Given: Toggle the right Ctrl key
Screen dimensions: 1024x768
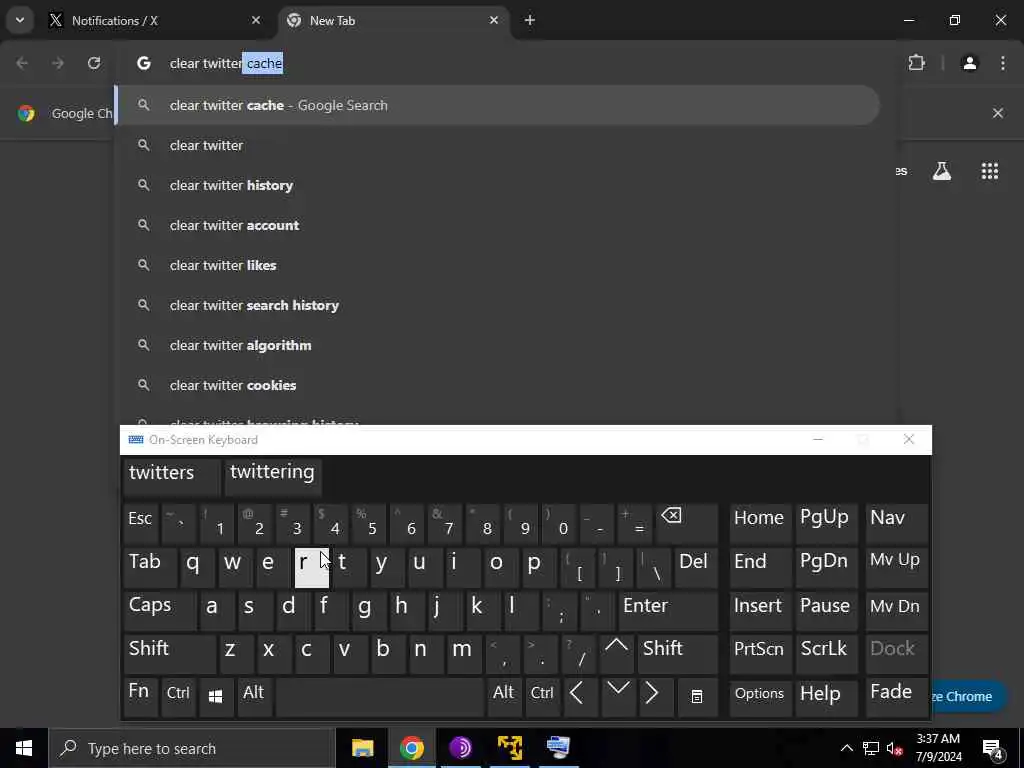Looking at the screenshot, I should click(x=541, y=697).
